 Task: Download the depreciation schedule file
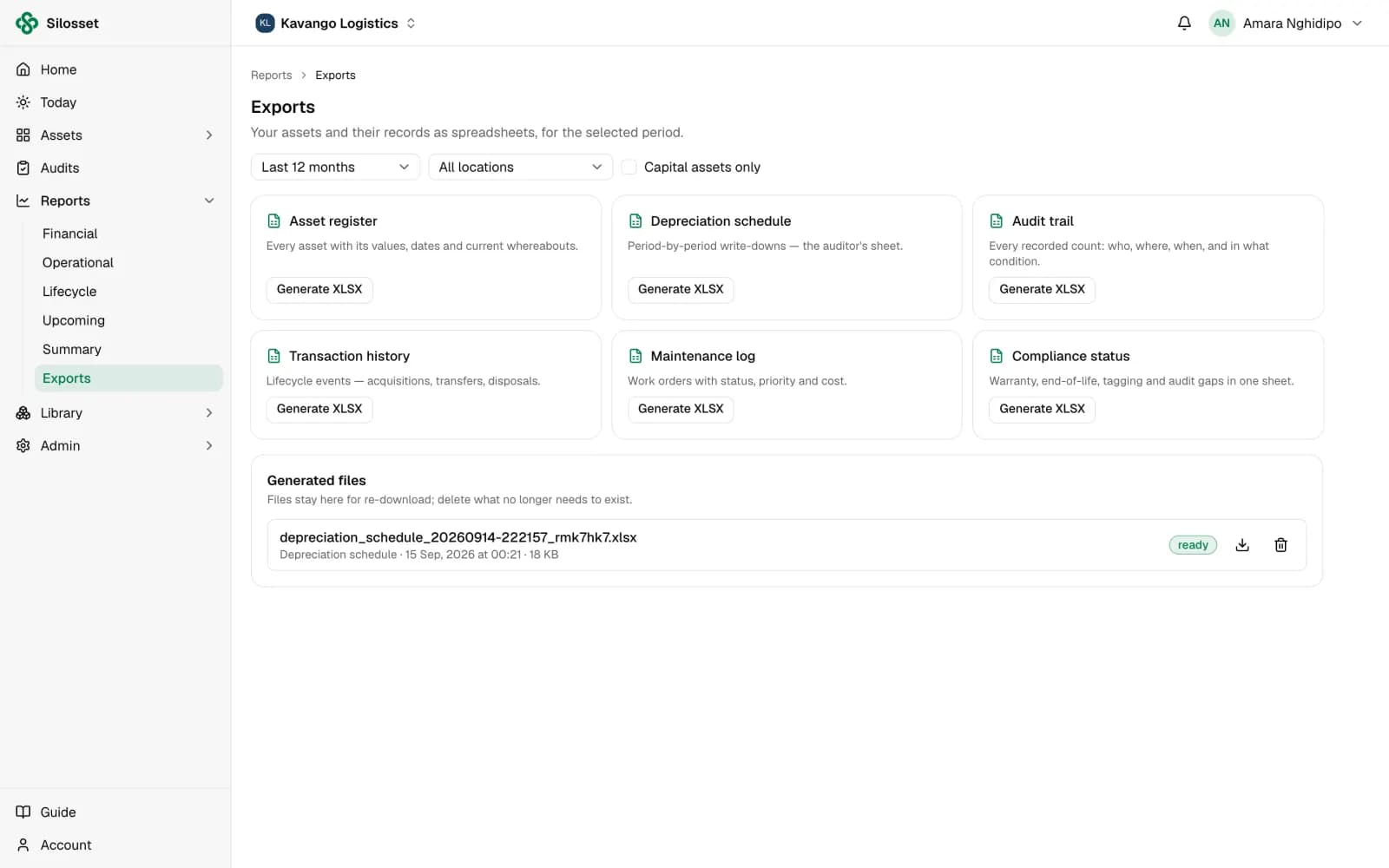pos(1242,545)
